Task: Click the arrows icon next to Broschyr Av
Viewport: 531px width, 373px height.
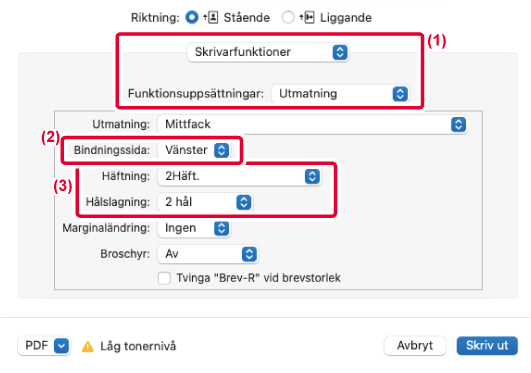Action: point(249,254)
